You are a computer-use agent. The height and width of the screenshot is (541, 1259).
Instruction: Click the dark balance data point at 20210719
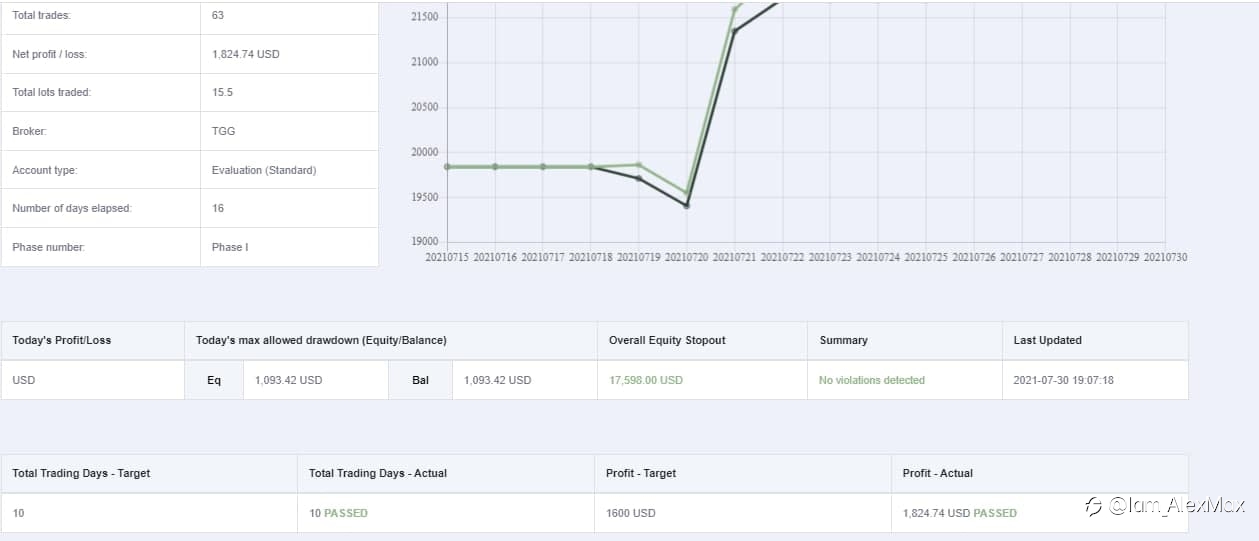click(x=639, y=178)
